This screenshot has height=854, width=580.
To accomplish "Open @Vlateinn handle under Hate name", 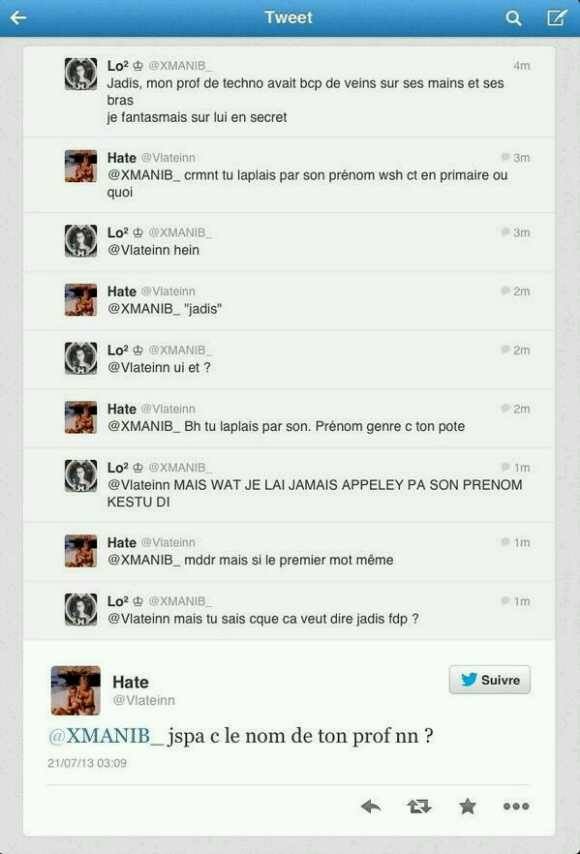I will click(x=144, y=700).
